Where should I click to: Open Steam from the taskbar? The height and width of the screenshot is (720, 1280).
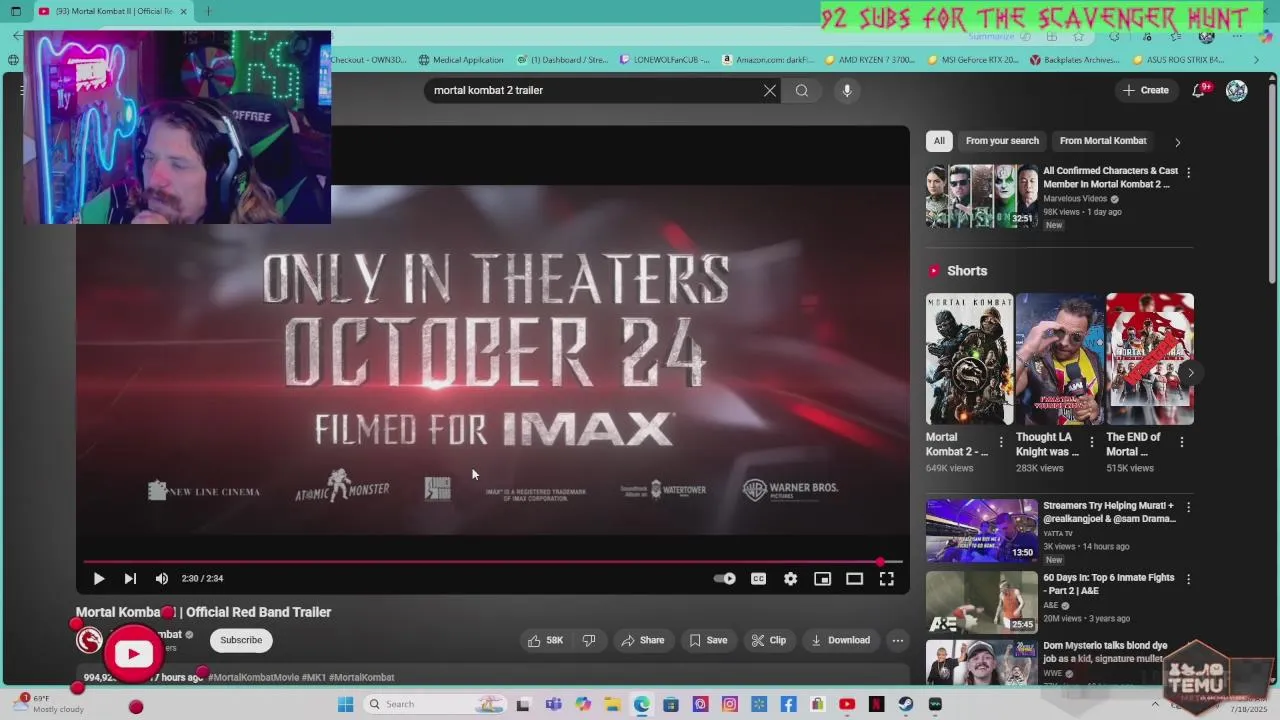click(x=905, y=704)
